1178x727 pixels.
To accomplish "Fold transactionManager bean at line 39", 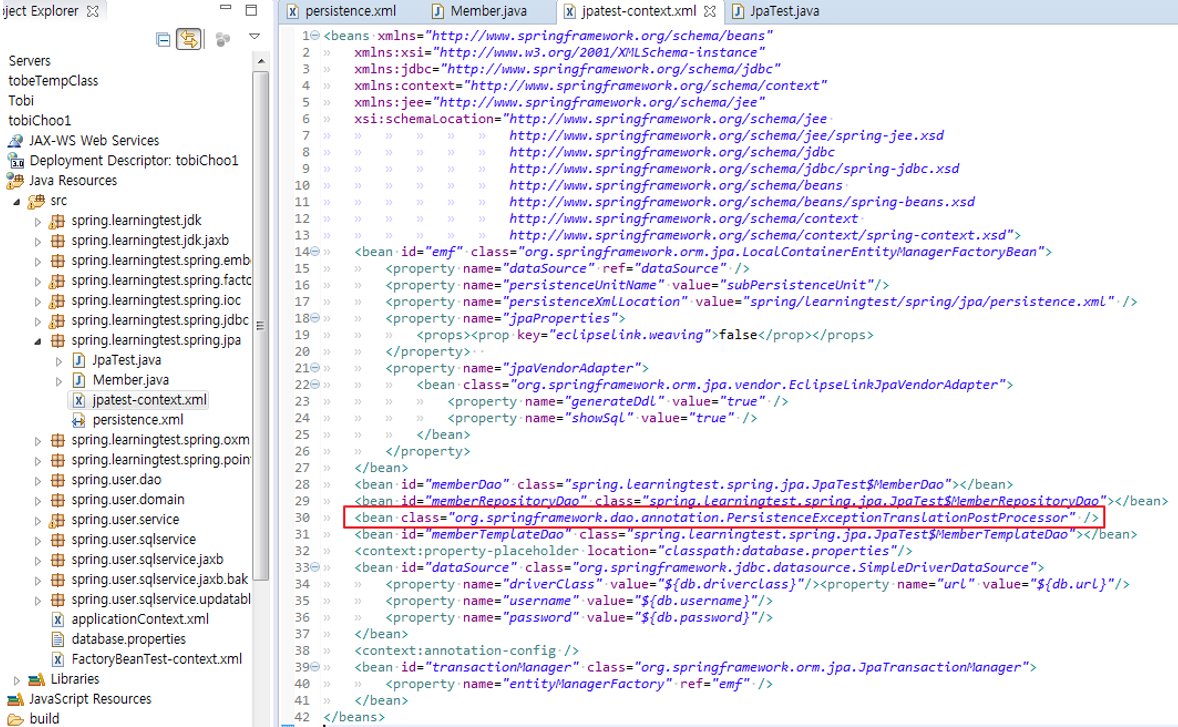I will pos(315,667).
